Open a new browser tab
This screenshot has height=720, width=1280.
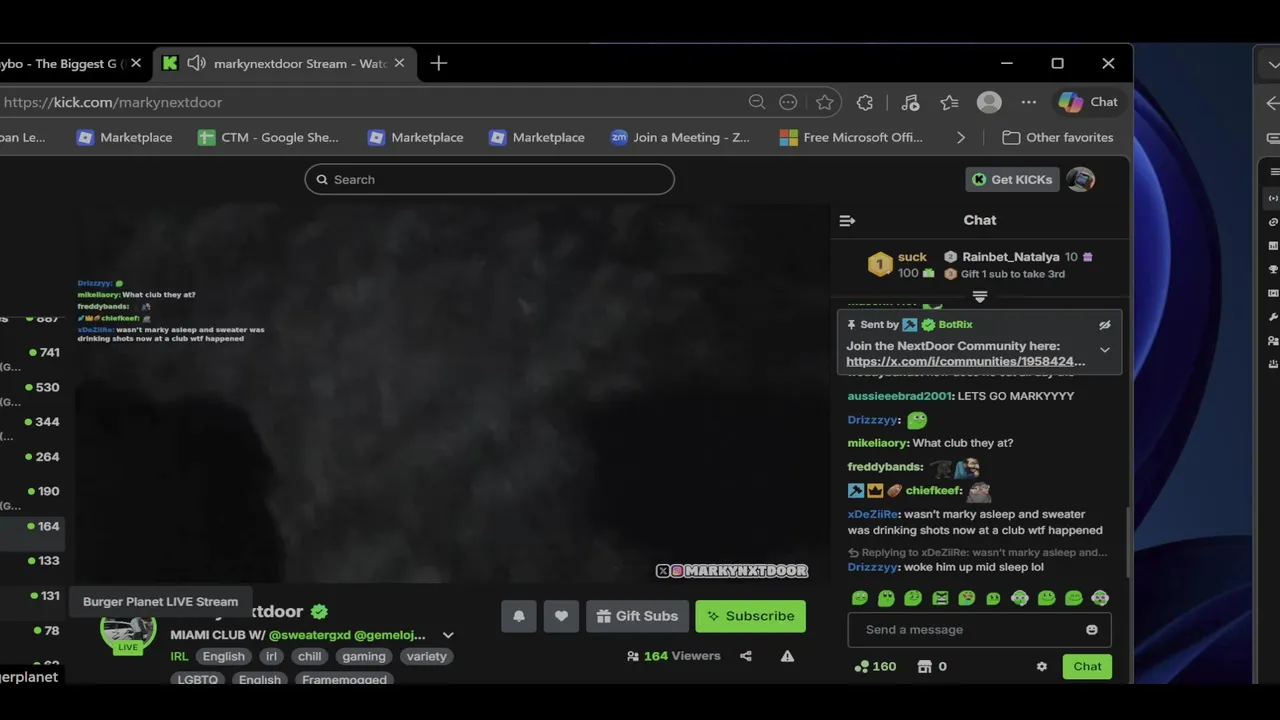438,63
